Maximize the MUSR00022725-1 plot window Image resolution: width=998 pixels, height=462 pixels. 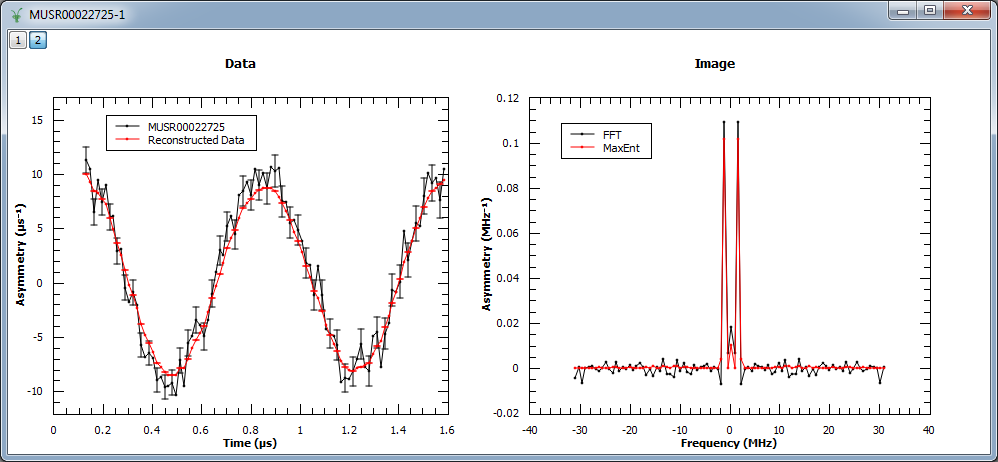[x=930, y=10]
